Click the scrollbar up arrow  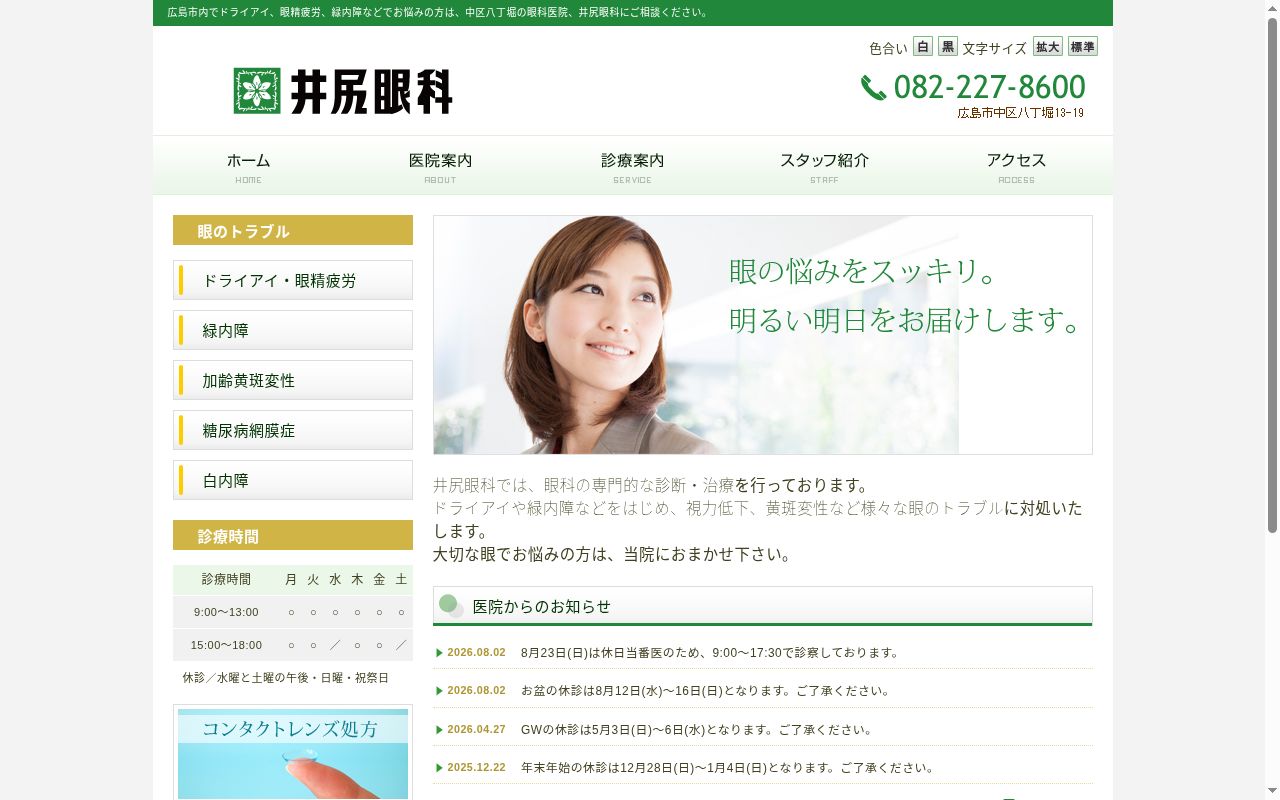[1272, 8]
